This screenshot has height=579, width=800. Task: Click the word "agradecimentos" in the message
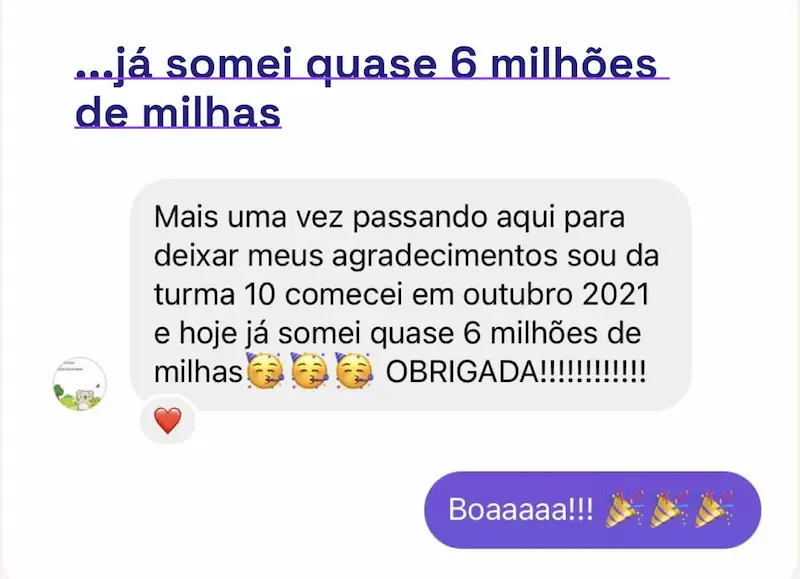(x=444, y=256)
